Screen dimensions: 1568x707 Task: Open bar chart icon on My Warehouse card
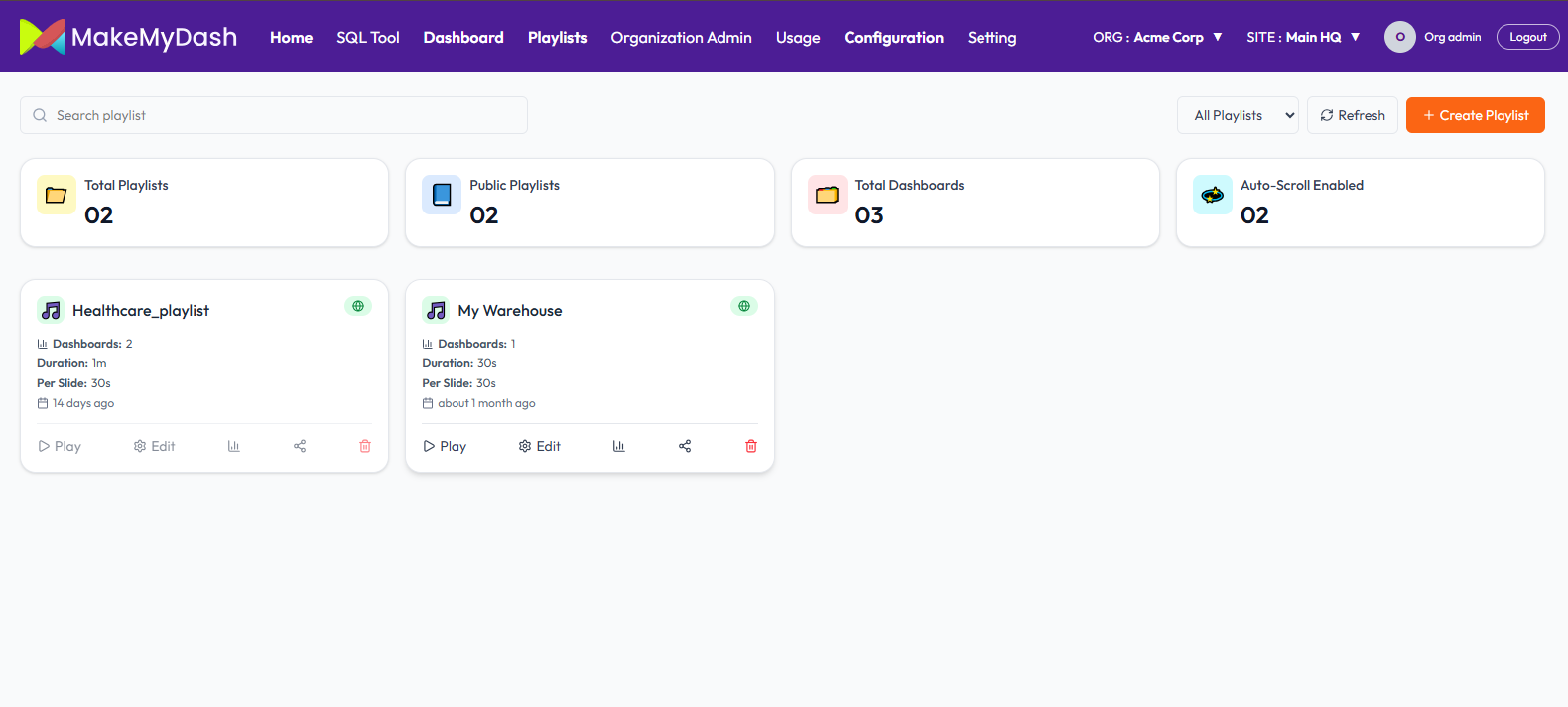619,446
